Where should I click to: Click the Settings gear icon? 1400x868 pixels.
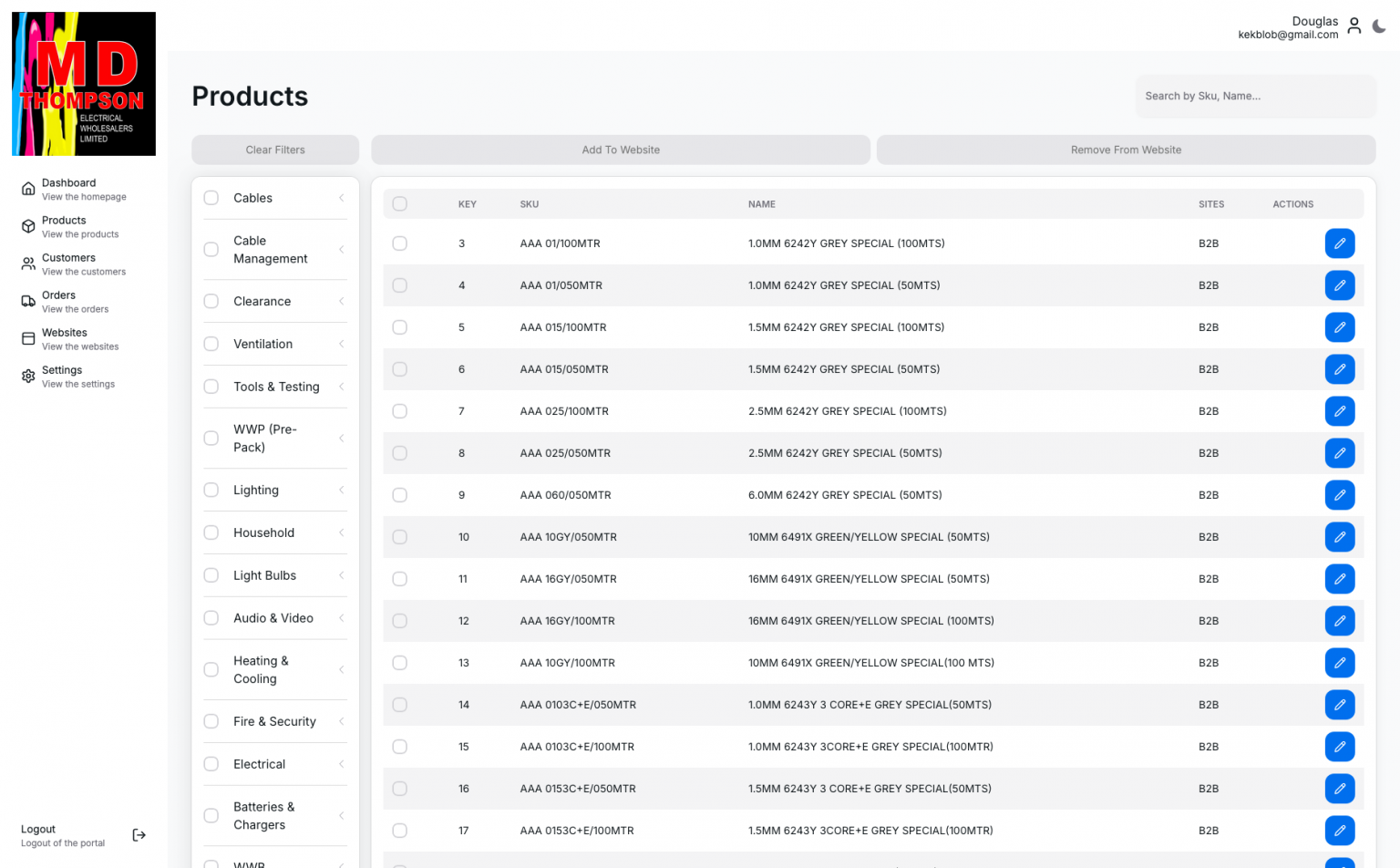pyautogui.click(x=28, y=376)
